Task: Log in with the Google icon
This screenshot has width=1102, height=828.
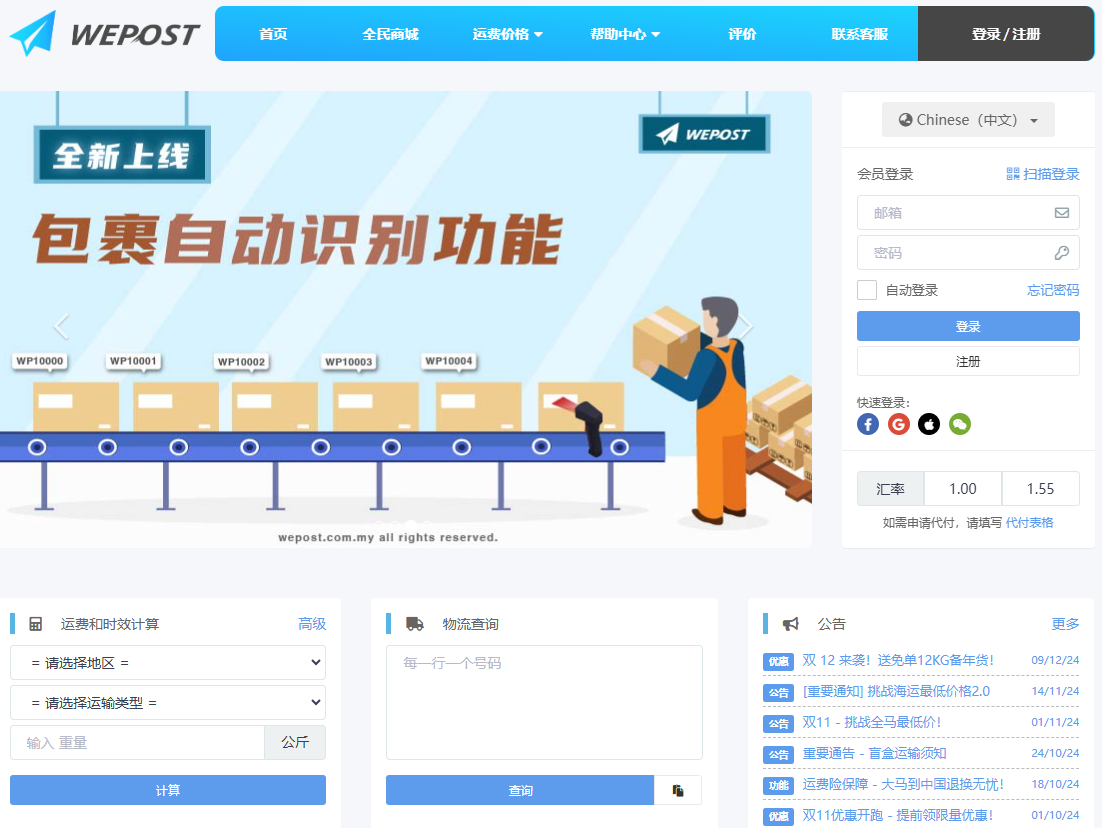Action: (899, 424)
